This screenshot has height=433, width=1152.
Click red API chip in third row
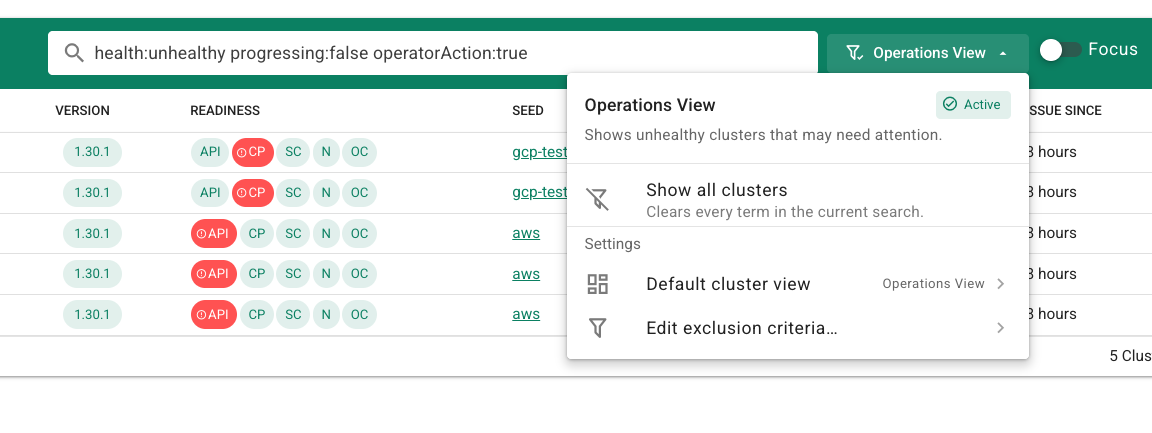coord(214,233)
